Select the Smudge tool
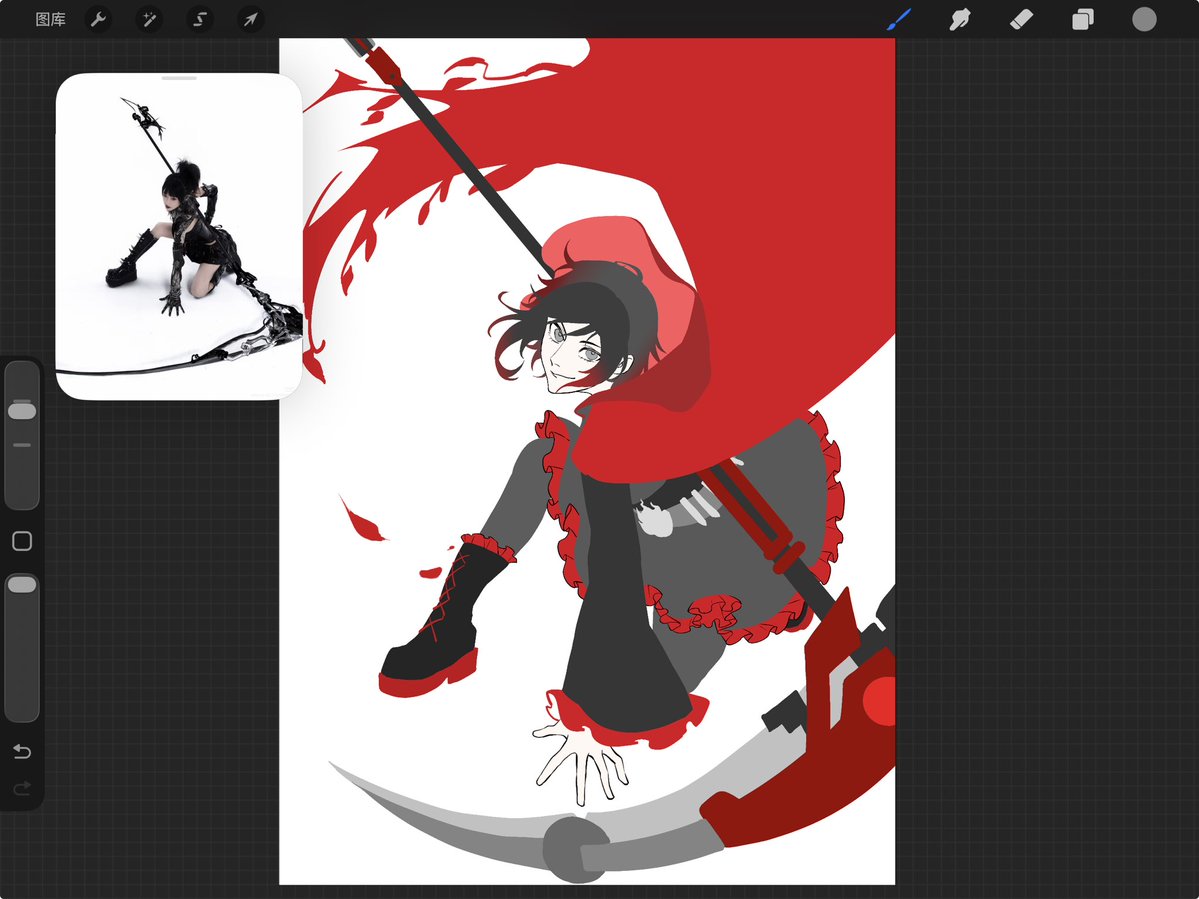The width and height of the screenshot is (1199, 899). [x=960, y=19]
